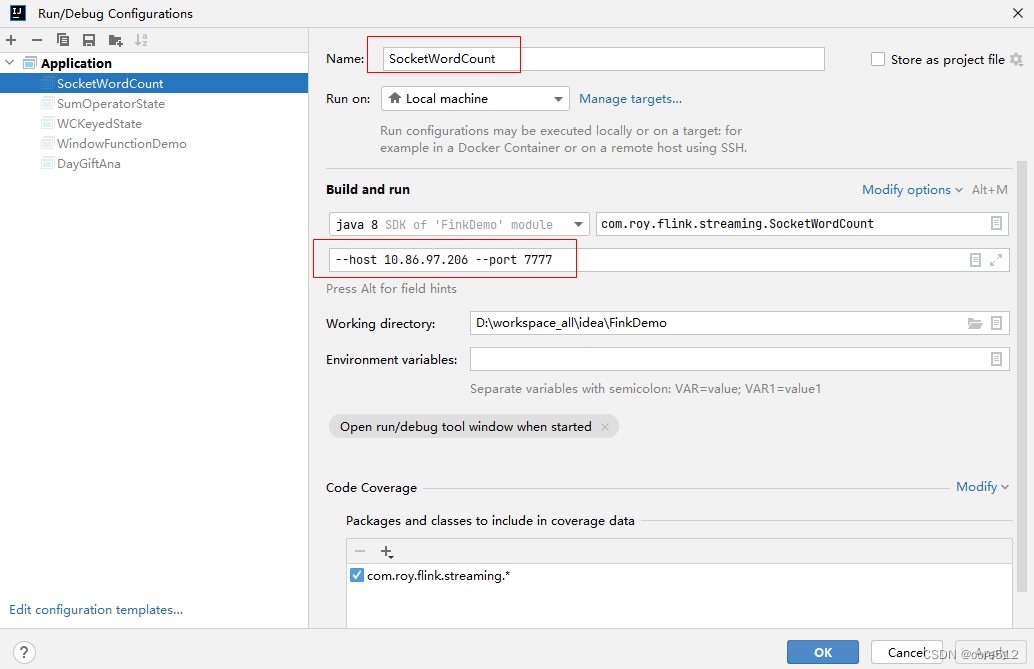Insert macros into Environment variables field
Image resolution: width=1034 pixels, height=669 pixels.
996,359
